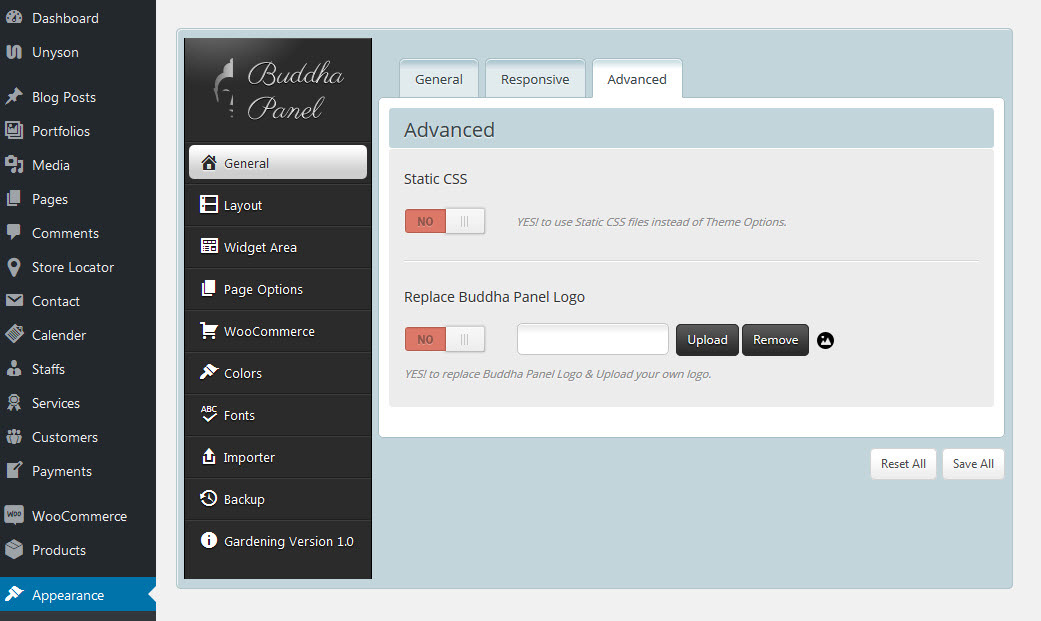The width and height of the screenshot is (1041, 621).
Task: Click the Appearance brush icon
Action: click(14, 594)
